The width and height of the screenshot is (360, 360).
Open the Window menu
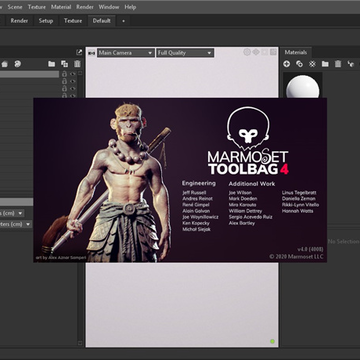point(109,7)
